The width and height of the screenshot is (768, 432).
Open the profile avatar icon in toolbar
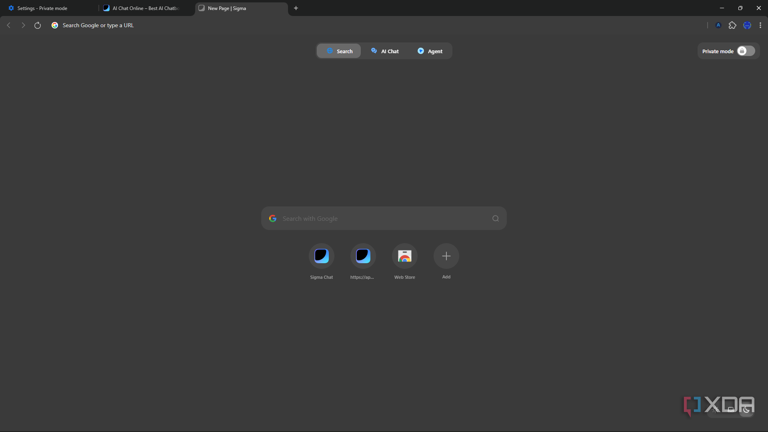coord(747,25)
